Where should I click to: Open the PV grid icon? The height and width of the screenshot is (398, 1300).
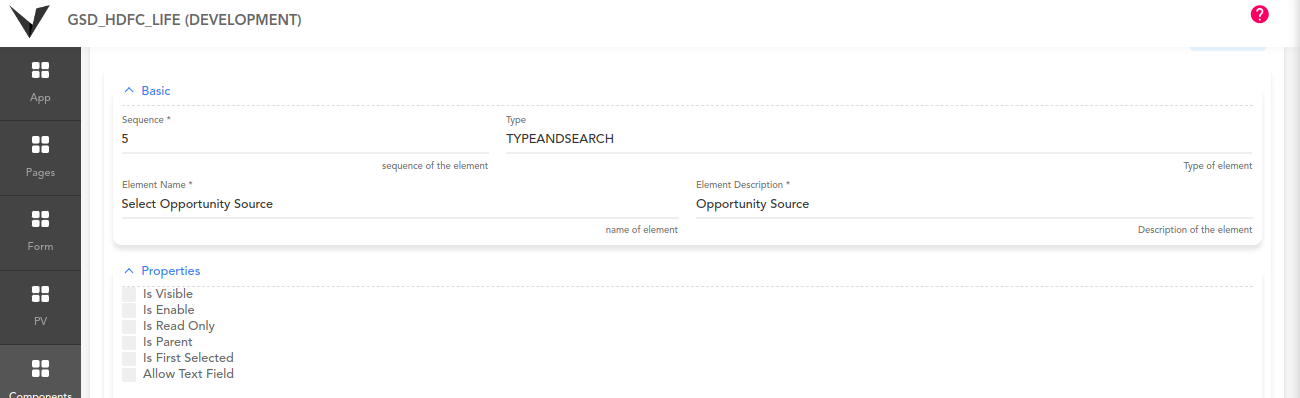coord(40,294)
